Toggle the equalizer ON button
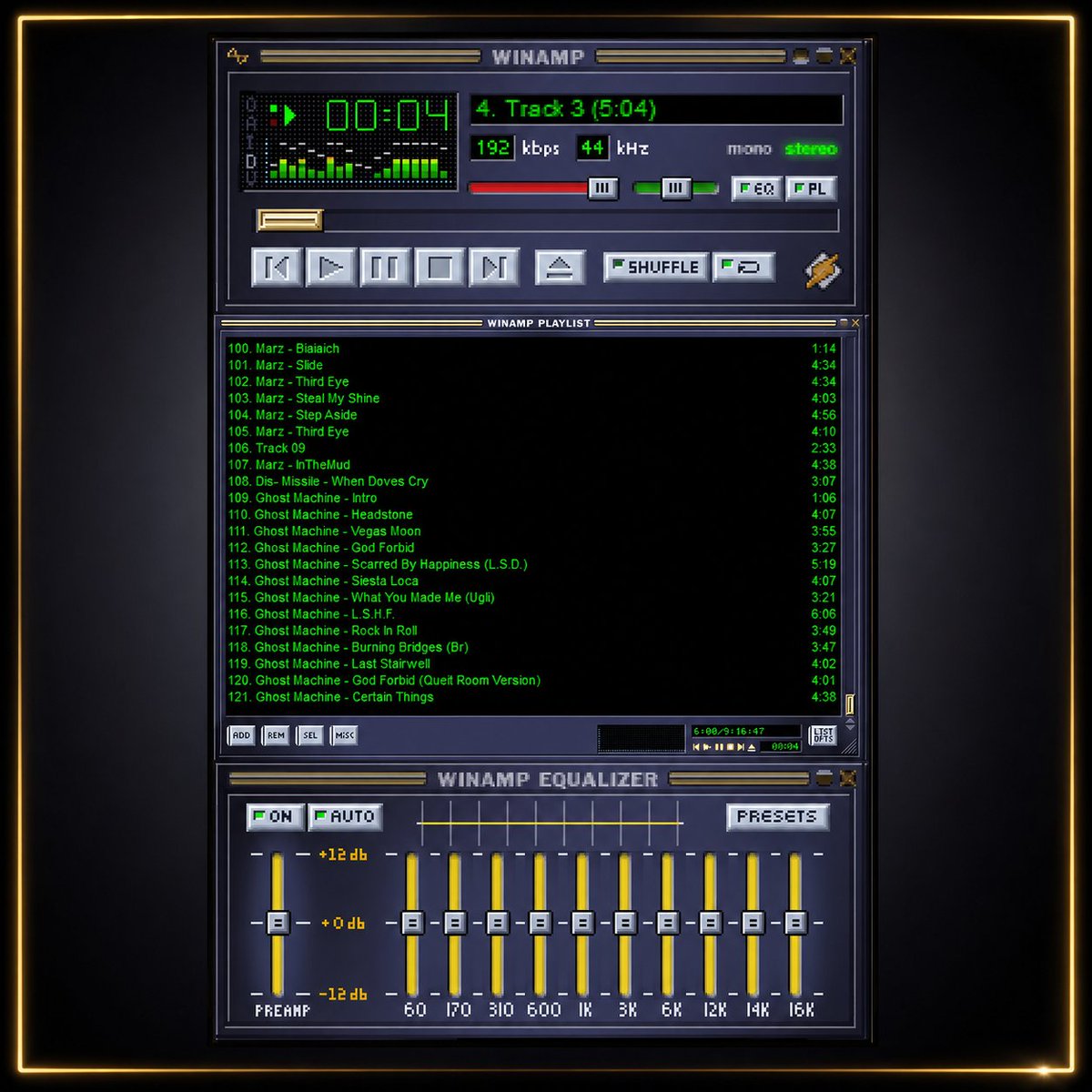Image resolution: width=1092 pixels, height=1092 pixels. coord(275,817)
